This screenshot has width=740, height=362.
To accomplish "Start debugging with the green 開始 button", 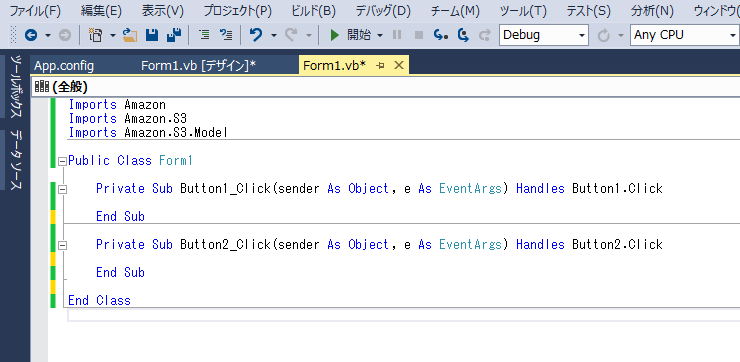I will coord(350,35).
